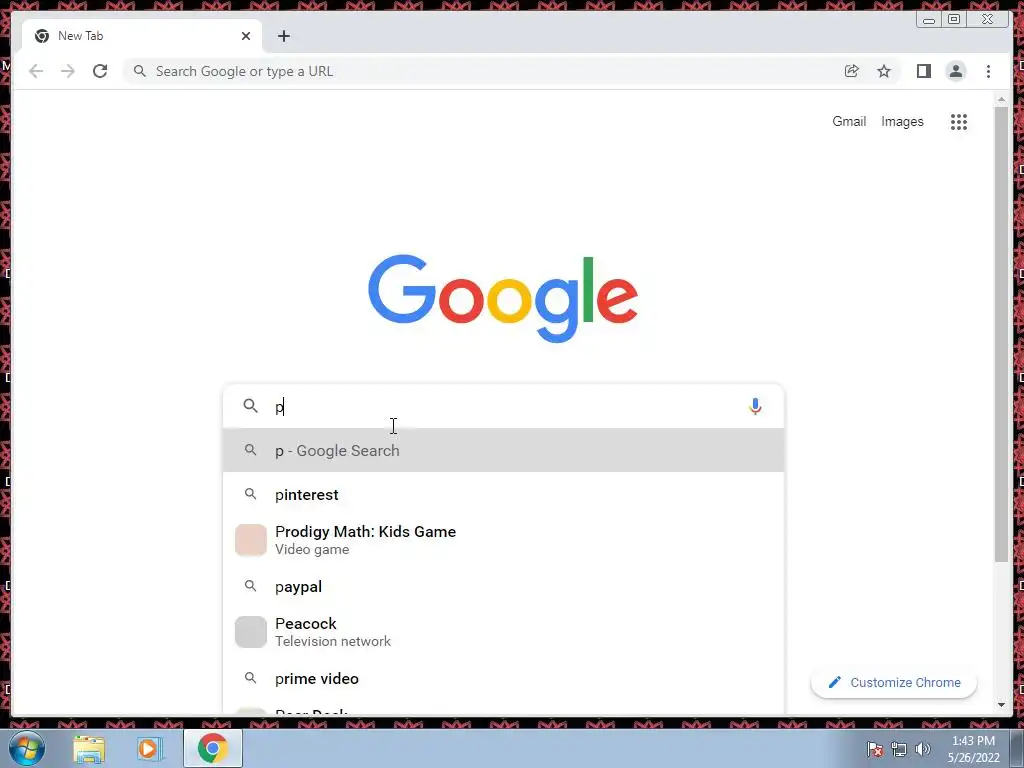Restore down the Chrome window

(954, 20)
